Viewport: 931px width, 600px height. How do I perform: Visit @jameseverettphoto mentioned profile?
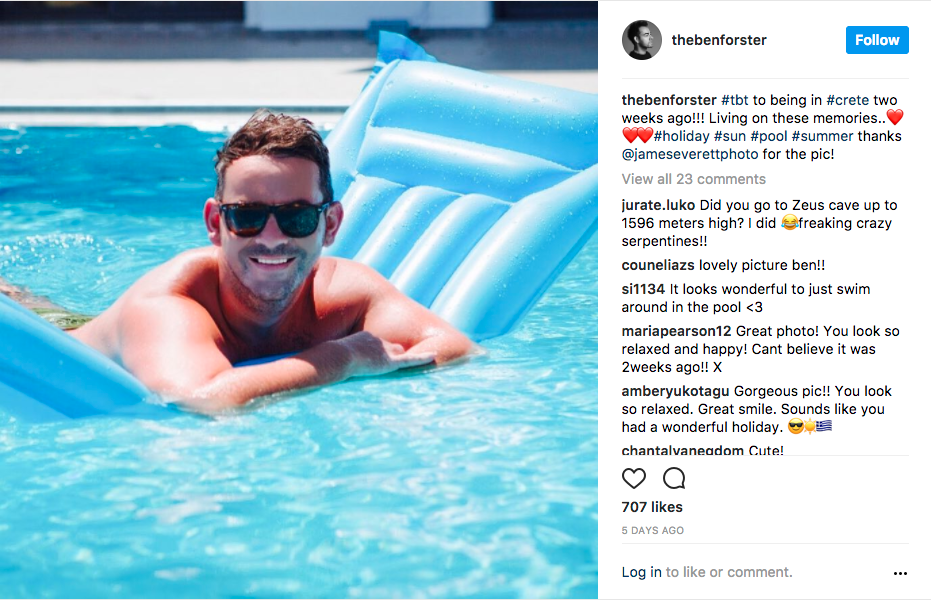click(x=690, y=154)
